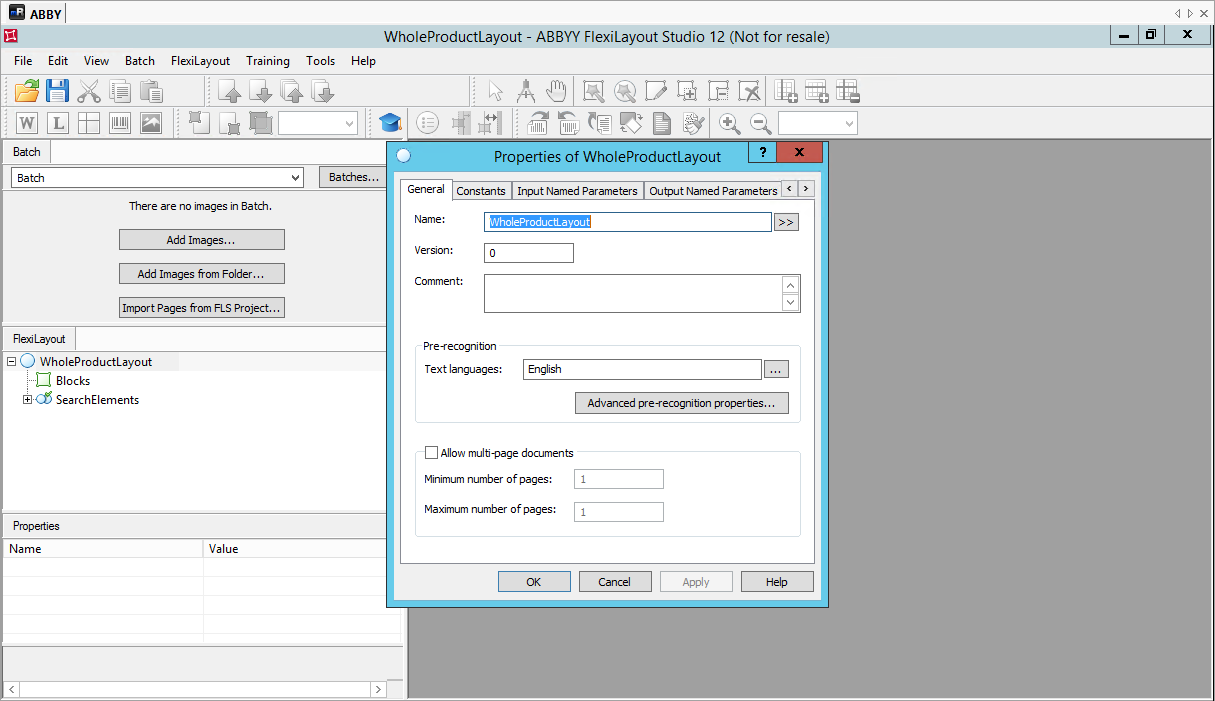Switch to Output Named Parameters tab
1215x701 pixels.
click(712, 190)
